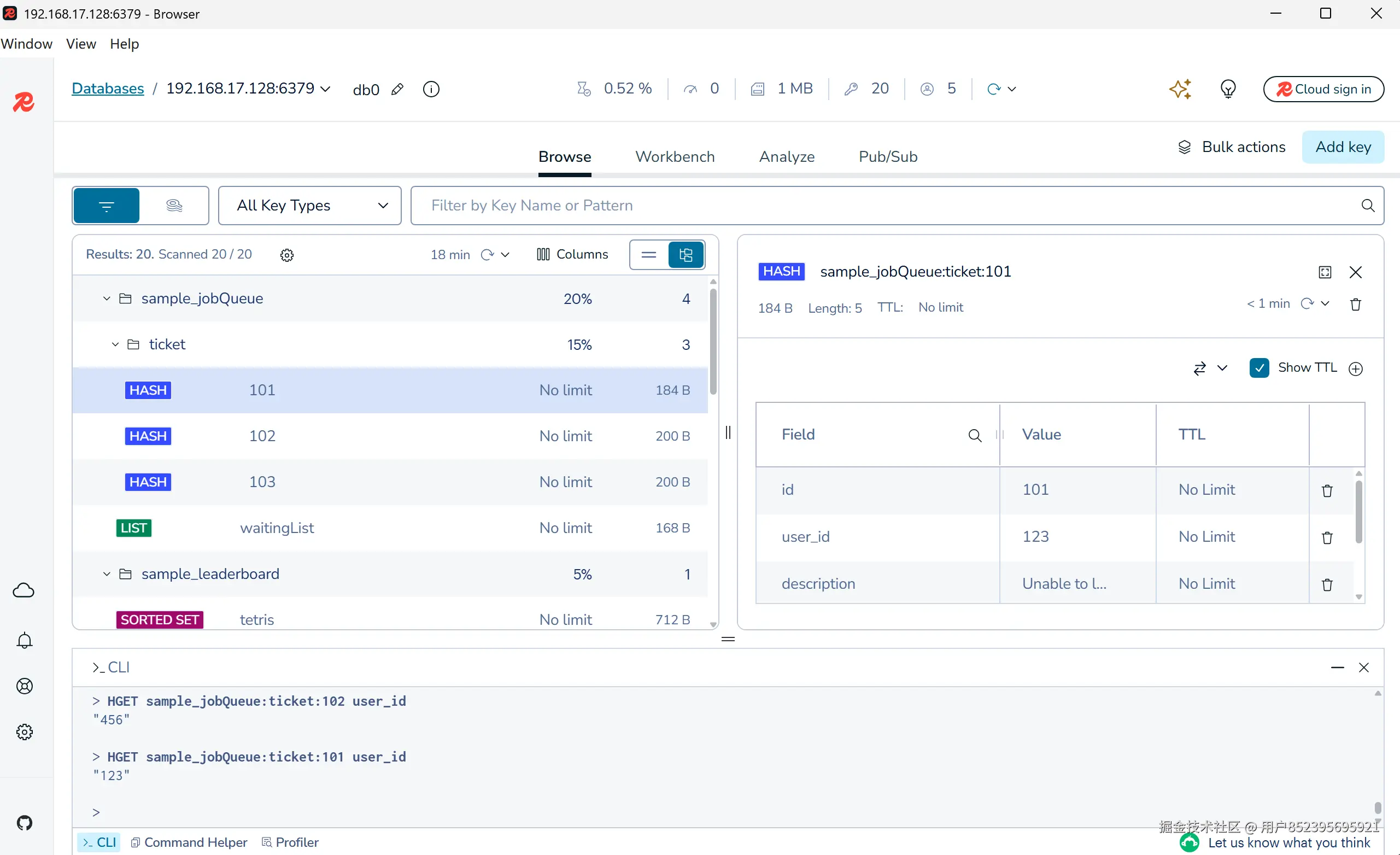The image size is (1400, 855).
Task: Click the lightbulb insights icon
Action: [x=1228, y=89]
